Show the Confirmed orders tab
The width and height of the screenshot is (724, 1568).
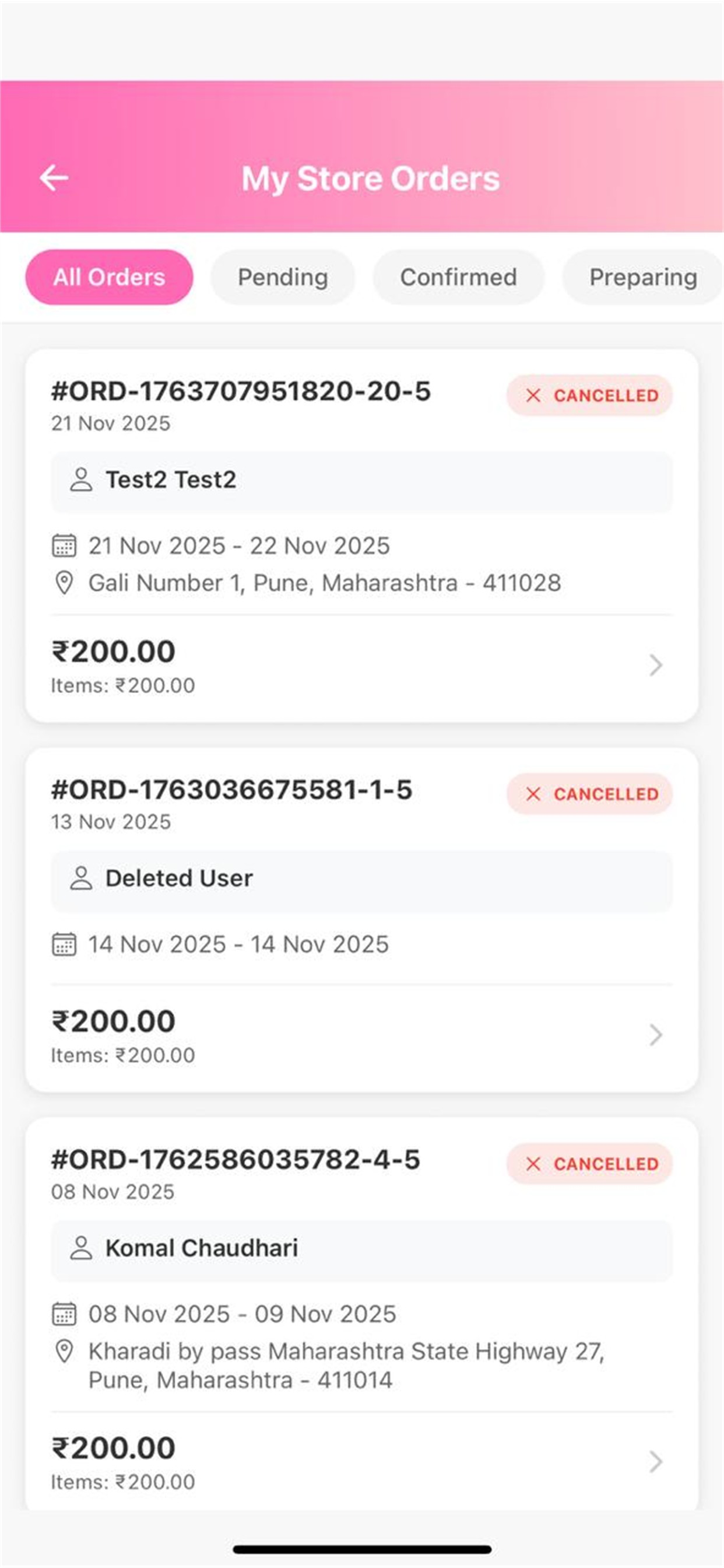459,277
